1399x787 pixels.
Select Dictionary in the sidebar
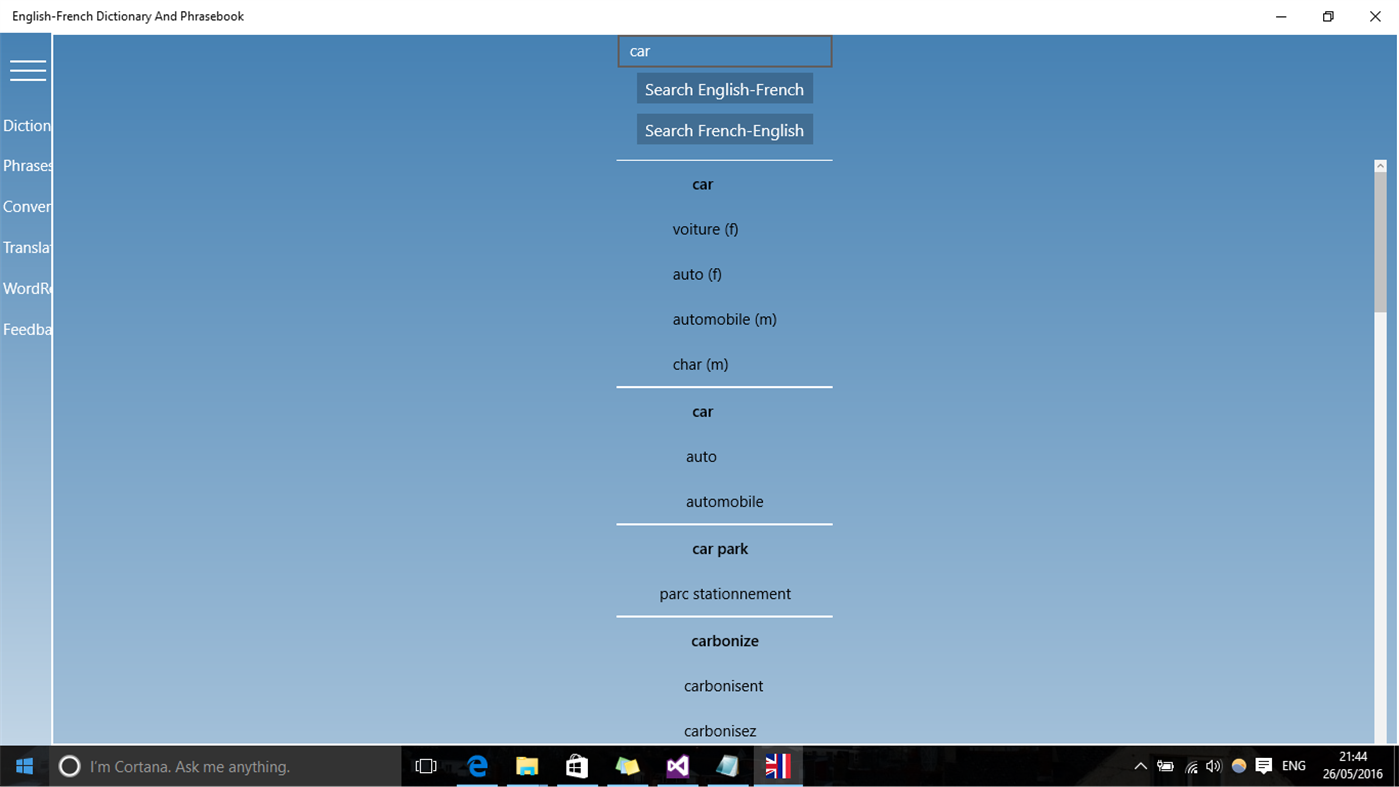click(24, 125)
